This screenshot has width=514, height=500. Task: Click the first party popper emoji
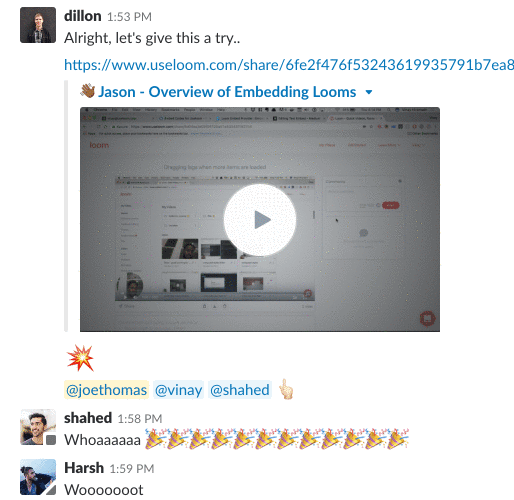156,439
